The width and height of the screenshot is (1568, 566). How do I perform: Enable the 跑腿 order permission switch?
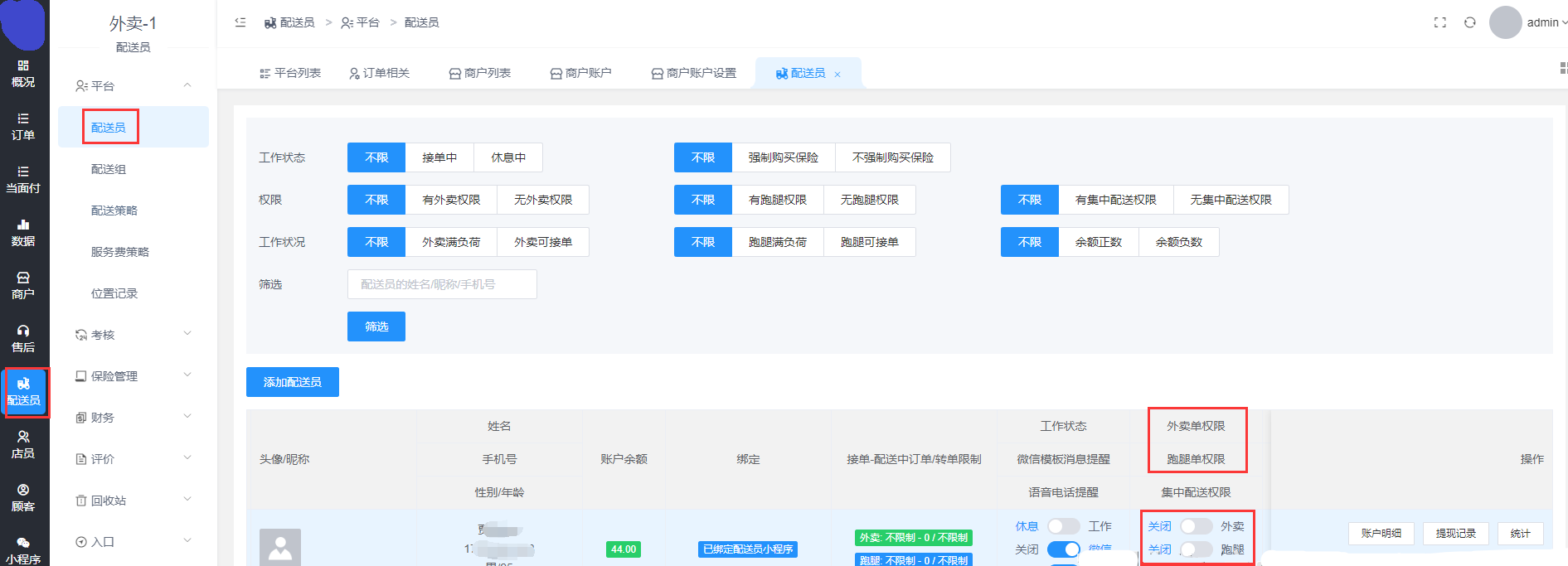tap(1196, 549)
